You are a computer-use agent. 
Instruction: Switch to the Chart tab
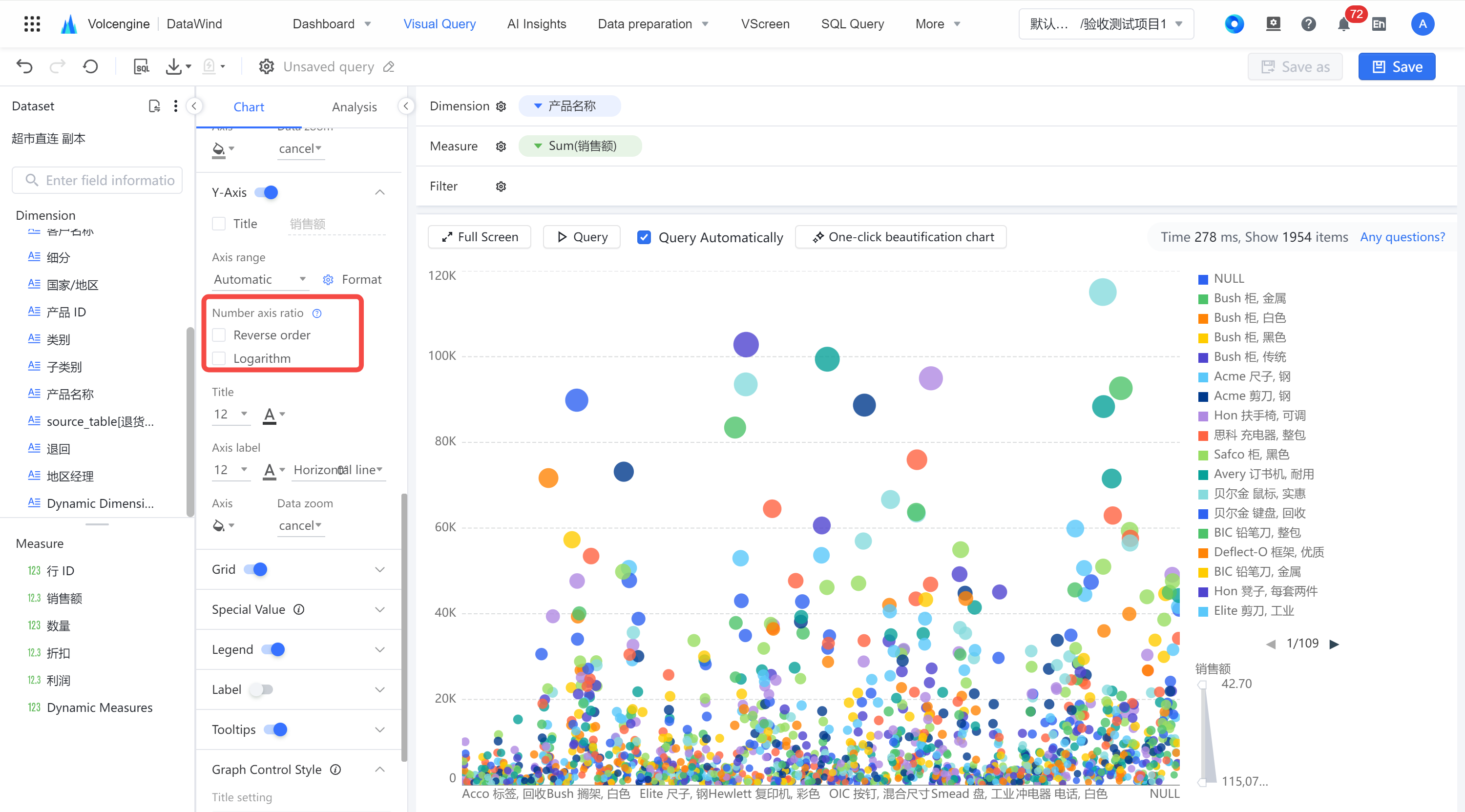[249, 107]
